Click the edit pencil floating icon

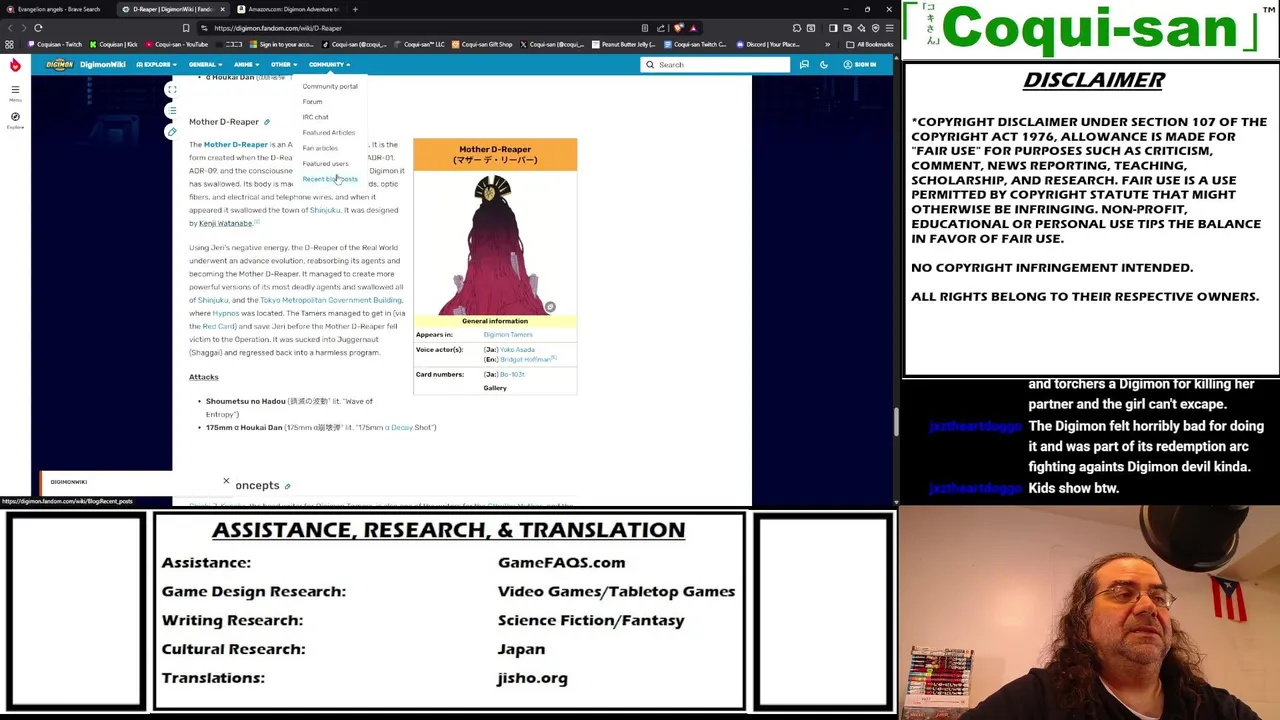click(172, 132)
